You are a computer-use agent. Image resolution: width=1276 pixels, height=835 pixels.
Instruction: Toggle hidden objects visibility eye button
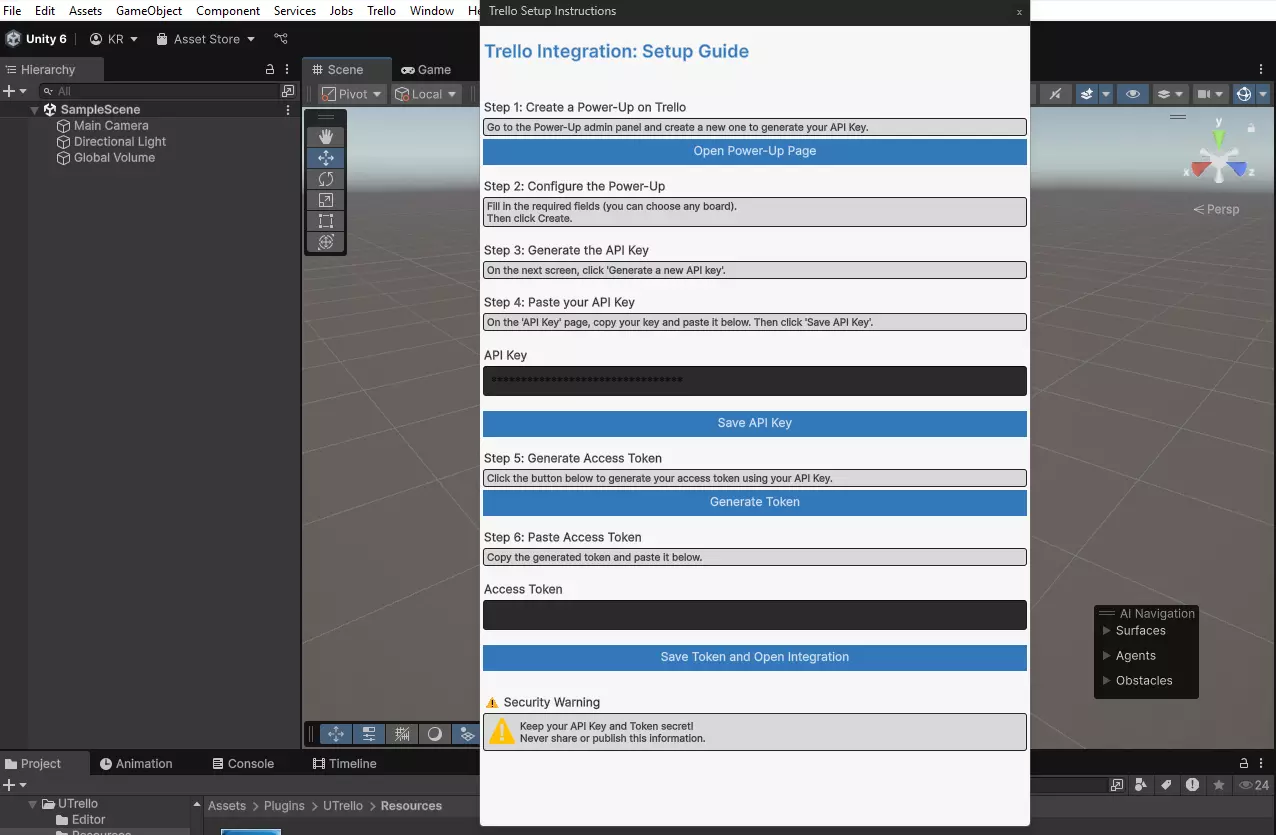[1133, 94]
